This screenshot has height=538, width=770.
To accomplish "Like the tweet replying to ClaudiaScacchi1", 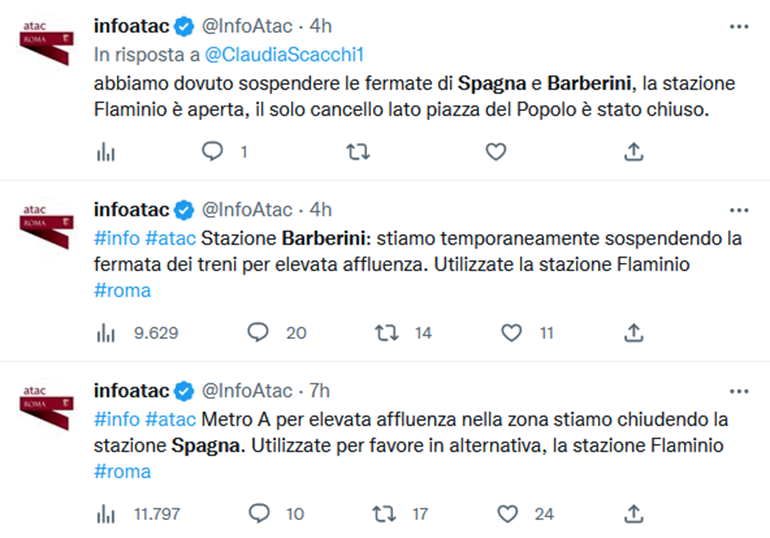I will (495, 152).
